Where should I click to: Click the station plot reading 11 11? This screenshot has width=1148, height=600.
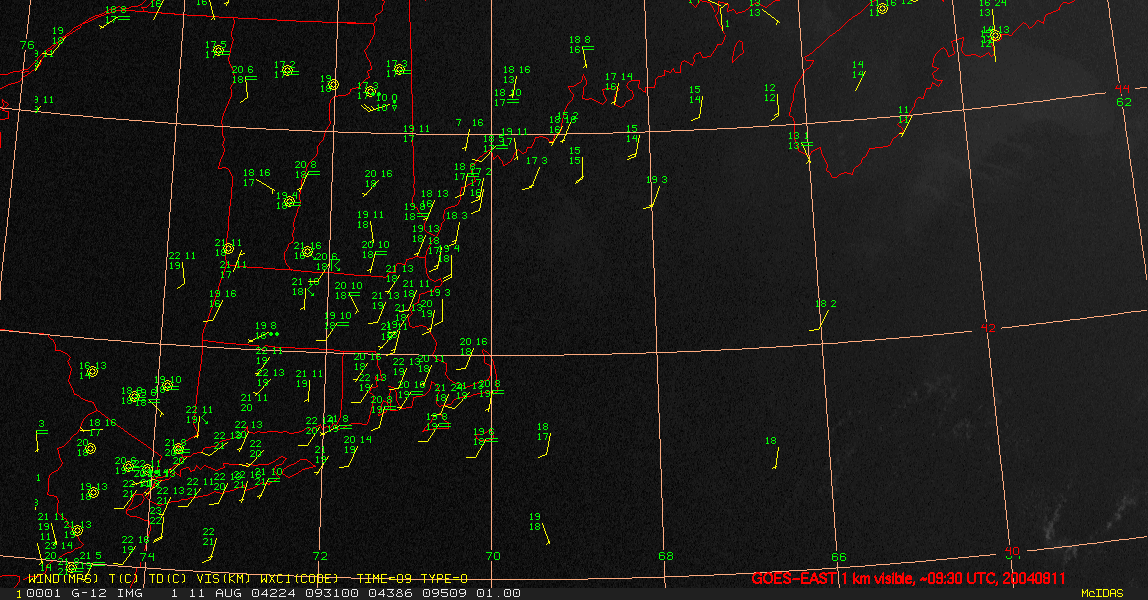(904, 115)
